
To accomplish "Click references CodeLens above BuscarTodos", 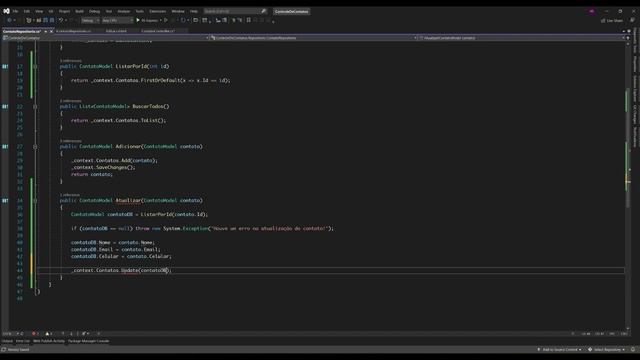I will click(x=71, y=101).
